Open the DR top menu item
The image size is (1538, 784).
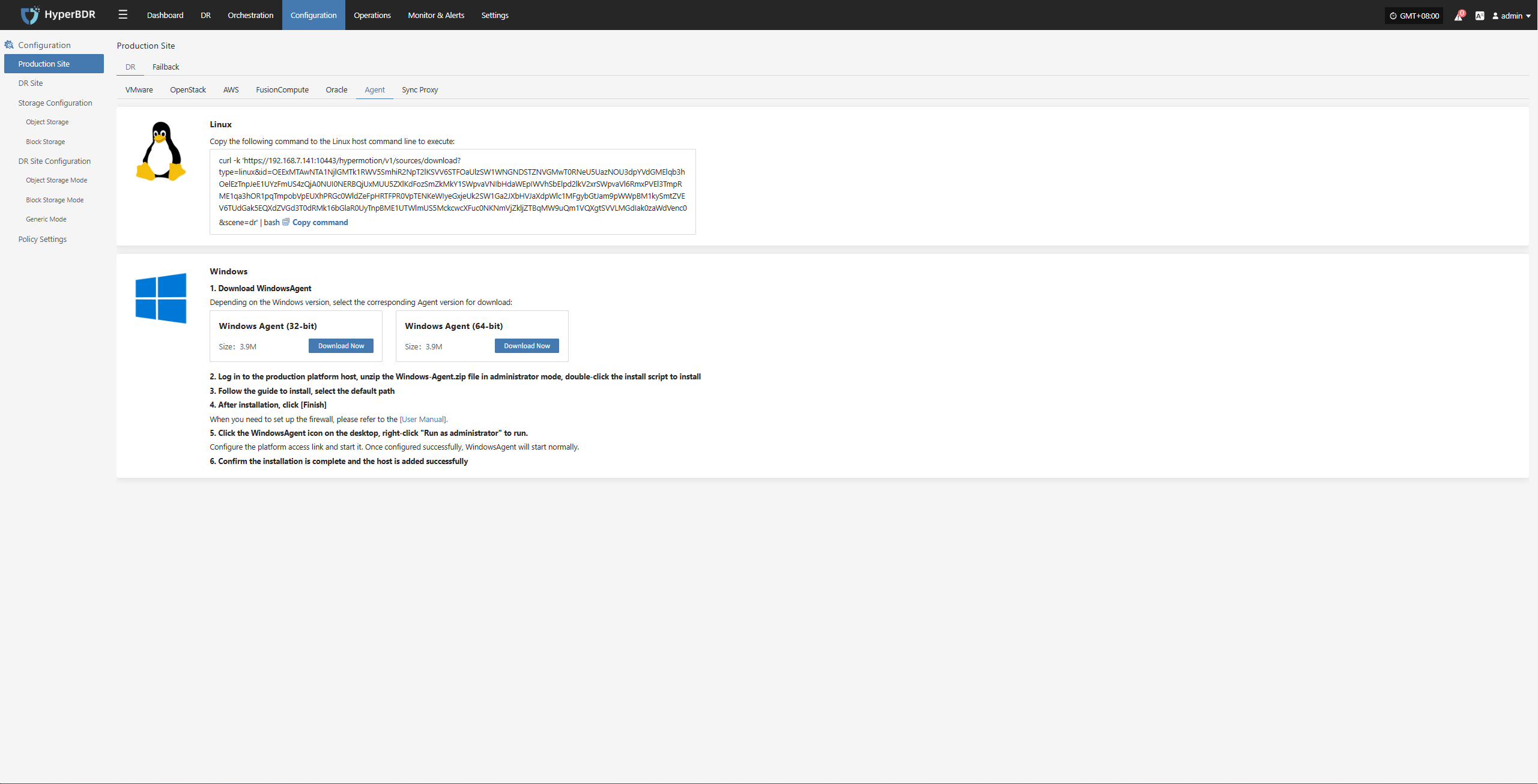tap(205, 15)
